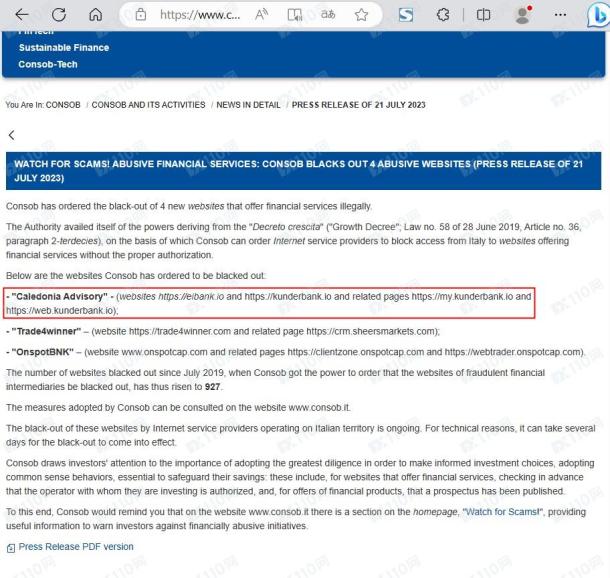The height and width of the screenshot is (578, 610).
Task: Toggle the Split screen icon
Action: point(483,15)
